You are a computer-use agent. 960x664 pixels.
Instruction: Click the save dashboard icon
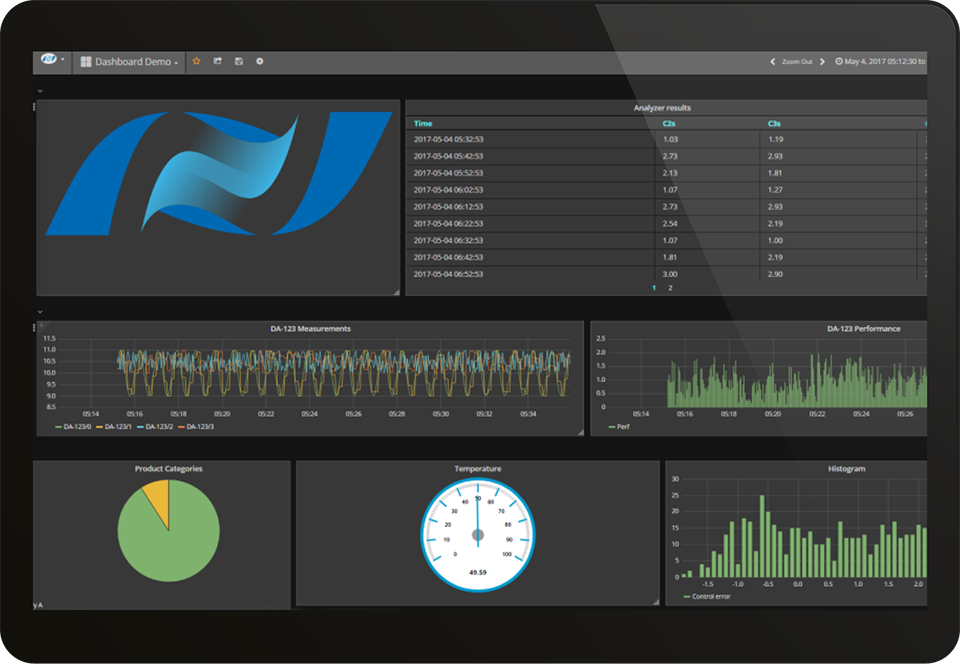coord(239,61)
